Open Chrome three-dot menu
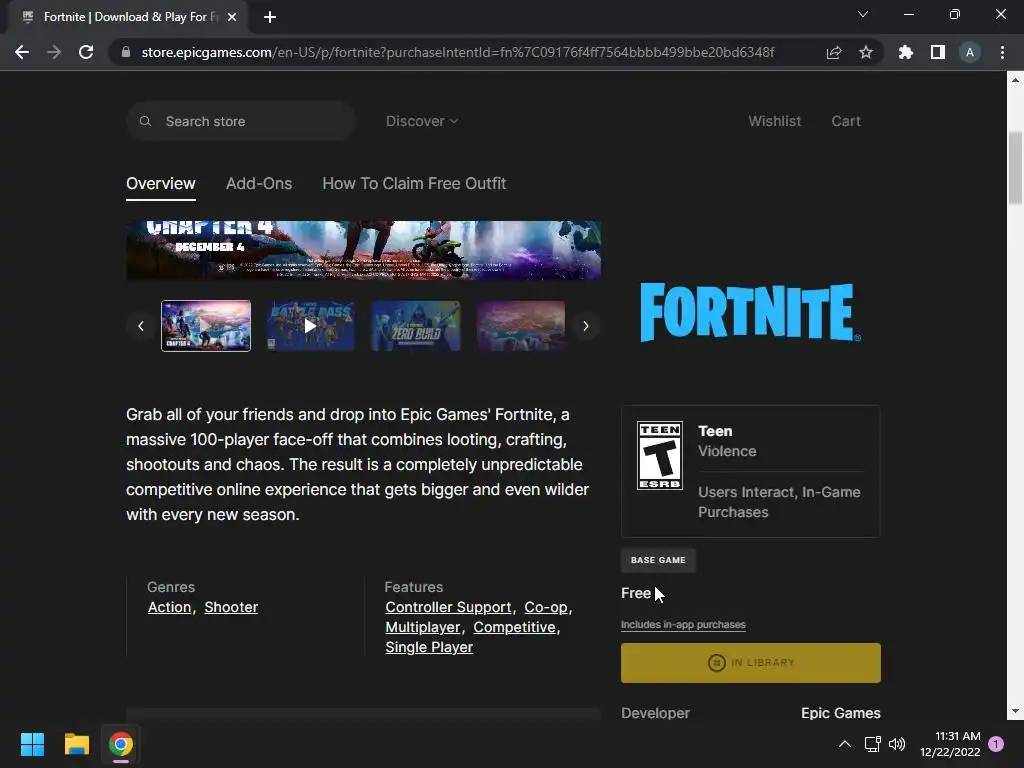This screenshot has height=768, width=1024. click(x=1002, y=52)
